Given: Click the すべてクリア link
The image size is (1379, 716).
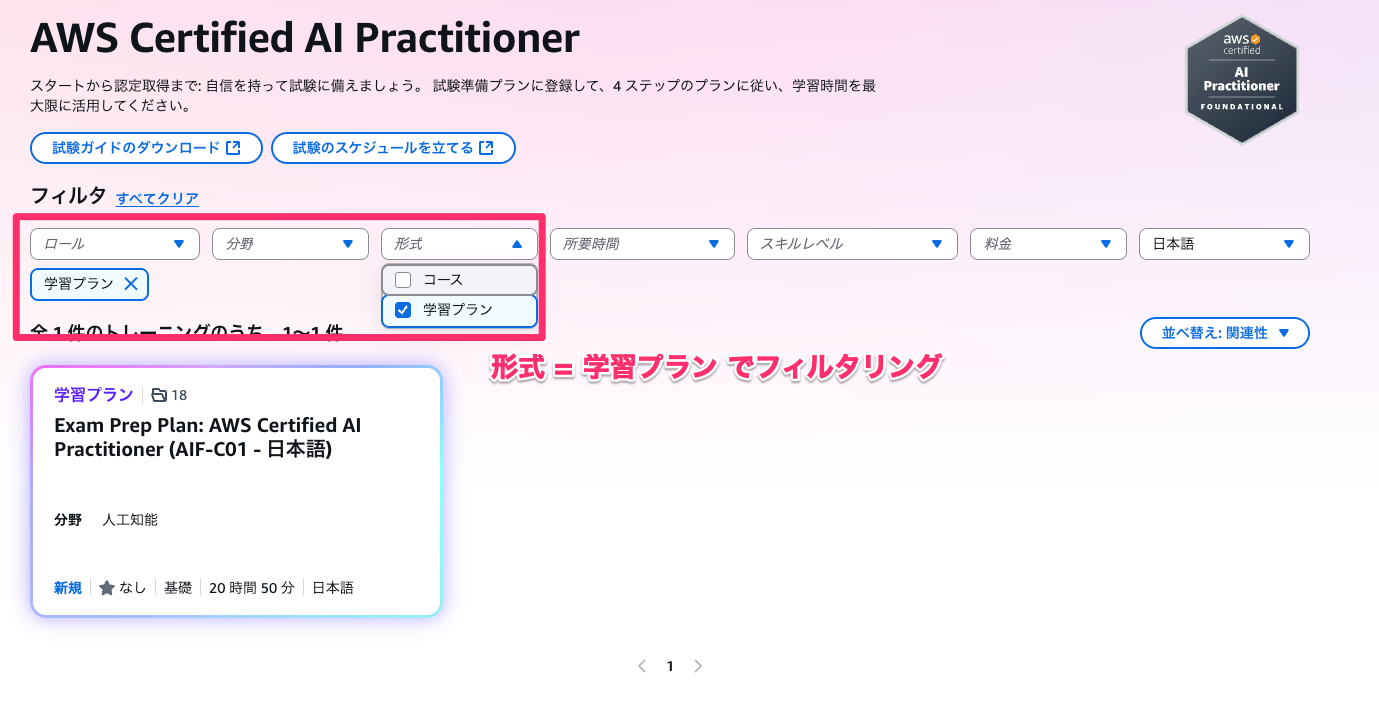Looking at the screenshot, I should [157, 199].
